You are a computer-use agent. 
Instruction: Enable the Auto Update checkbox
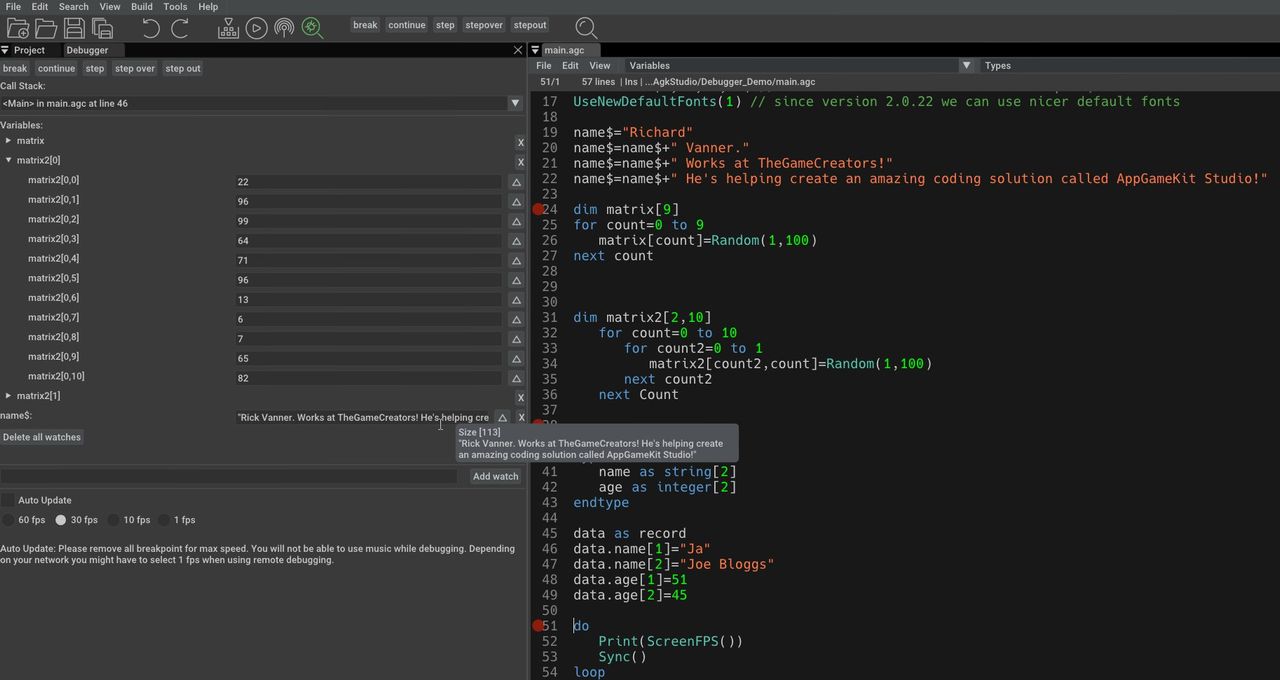point(8,500)
